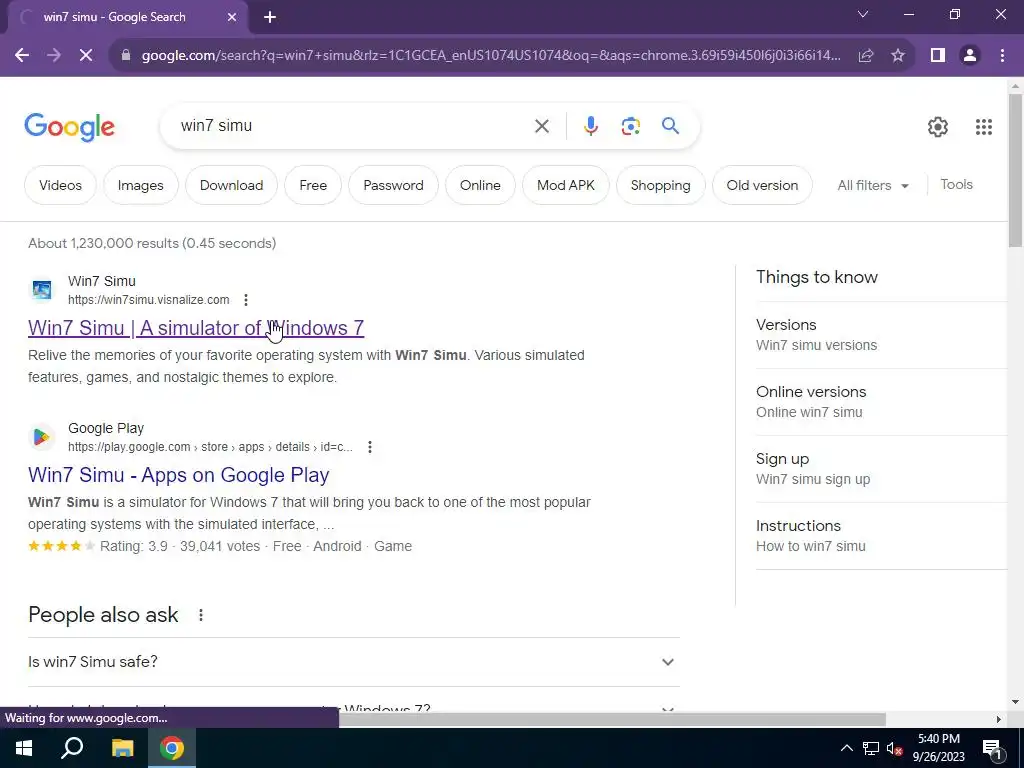Click the search input field containing win7 simu
The image size is (1024, 768).
pyautogui.click(x=353, y=126)
